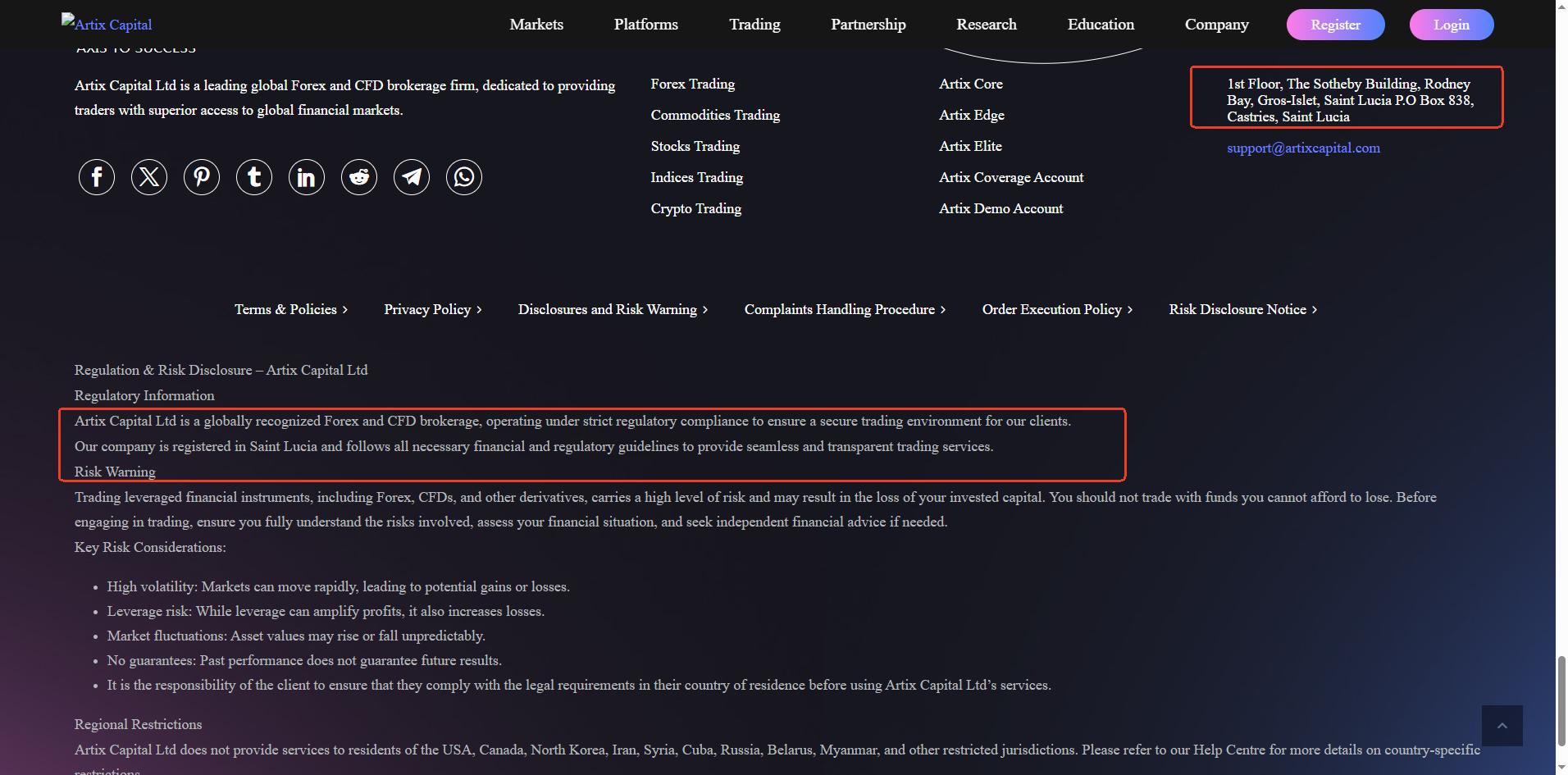
Task: Open Terms & Policies link
Action: [x=291, y=309]
